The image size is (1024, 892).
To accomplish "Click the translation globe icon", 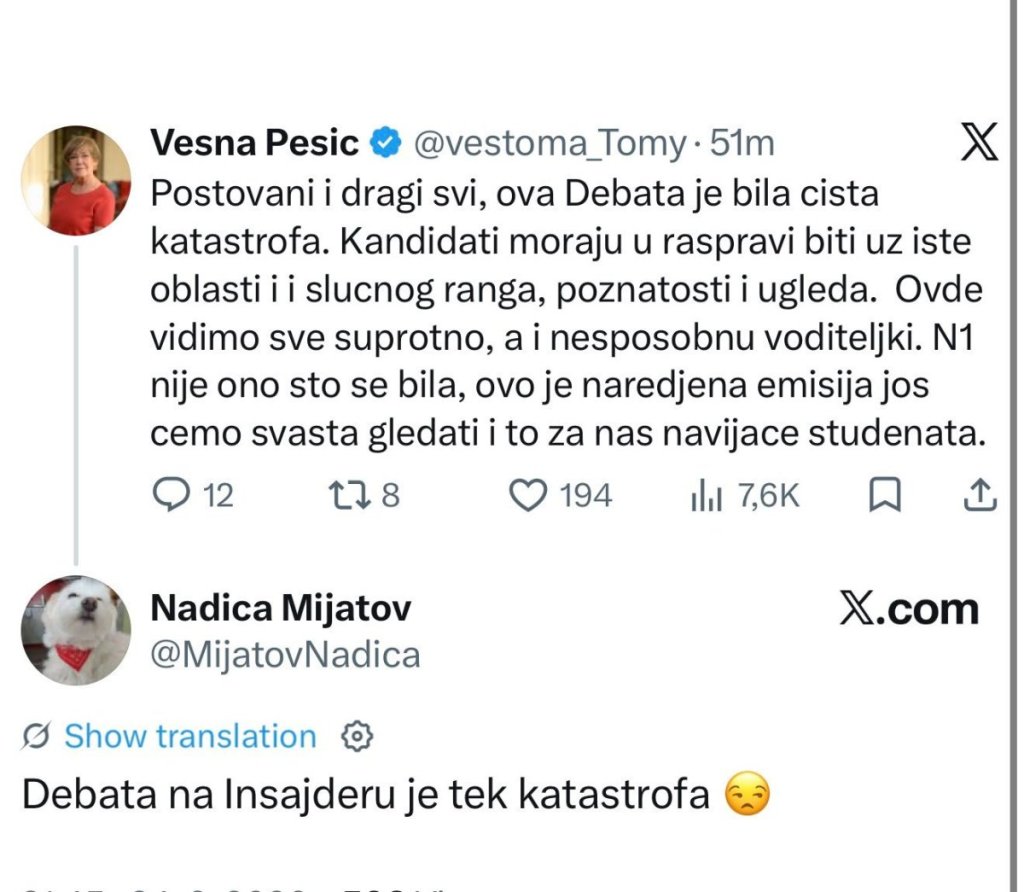I will 36,737.
